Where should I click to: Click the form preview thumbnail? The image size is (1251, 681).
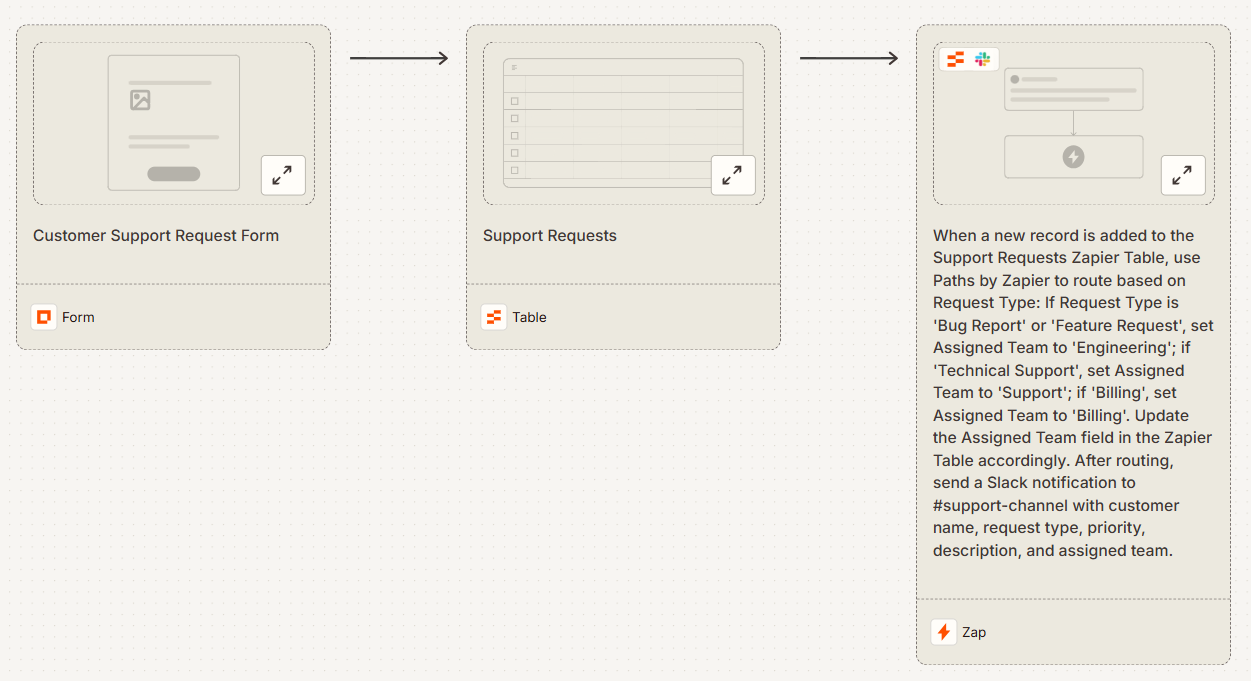(173, 124)
